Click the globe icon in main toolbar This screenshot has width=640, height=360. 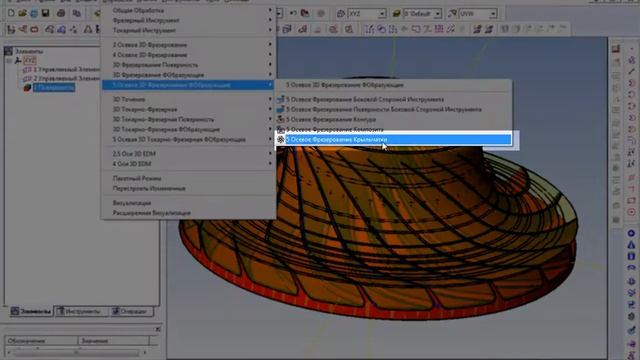point(34,13)
